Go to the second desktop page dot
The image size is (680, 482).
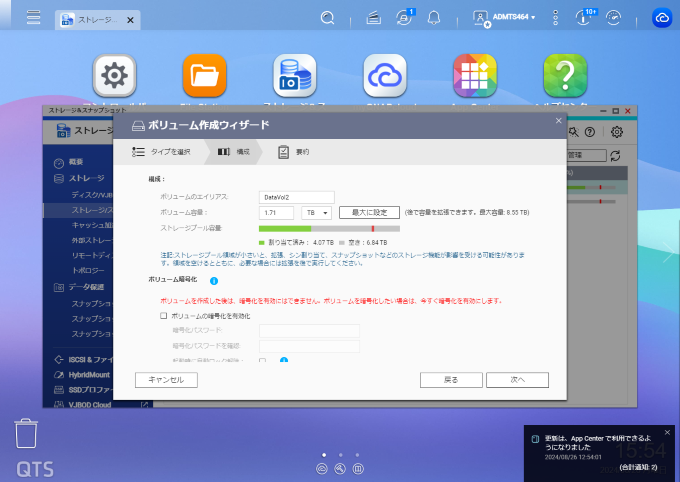pyautogui.click(x=340, y=455)
